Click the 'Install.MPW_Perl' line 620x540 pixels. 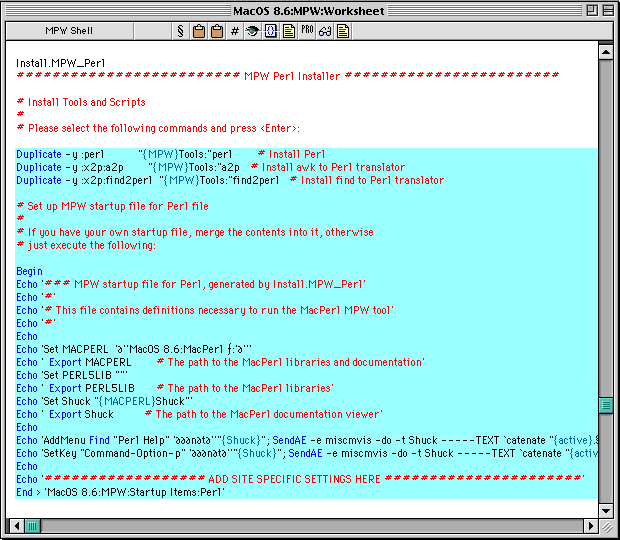[60, 63]
